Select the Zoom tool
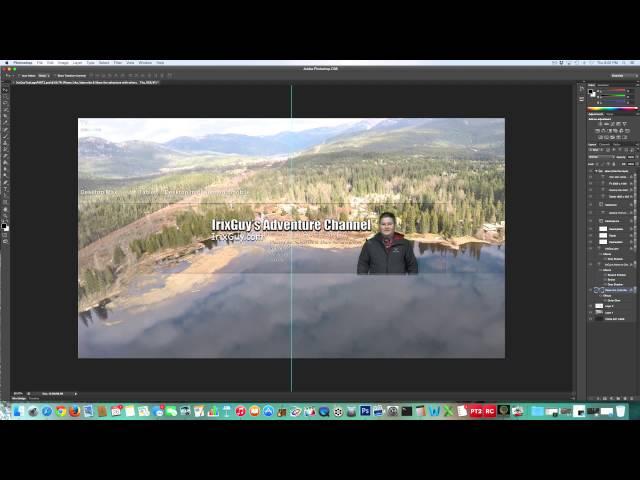Image resolution: width=640 pixels, height=480 pixels. 5,216
